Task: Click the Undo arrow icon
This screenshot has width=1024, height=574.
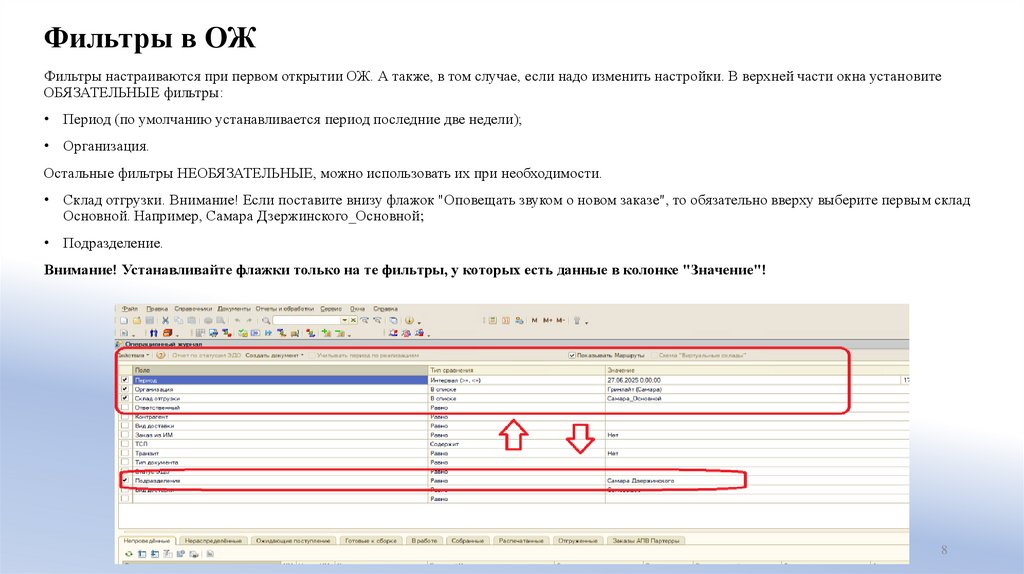Action: (237, 321)
